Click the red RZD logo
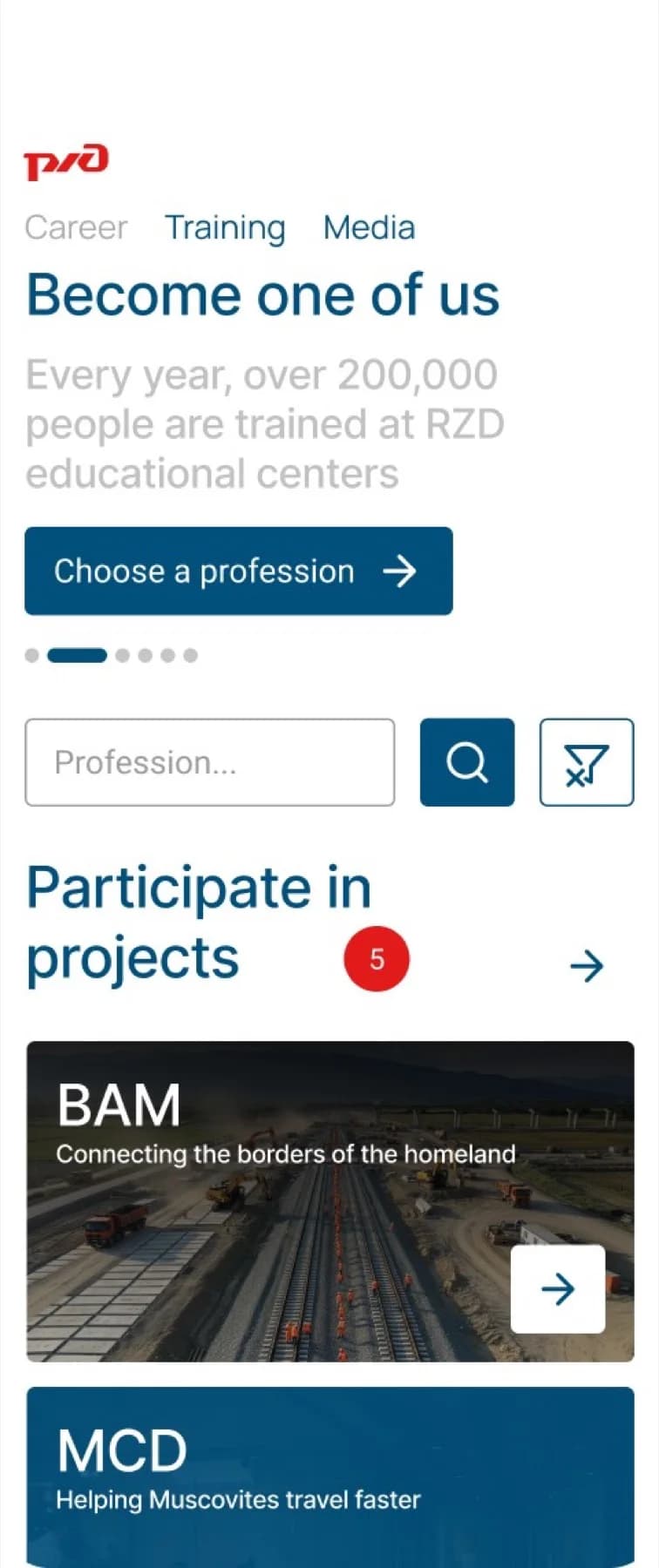Screen dimensions: 659x1568 click(x=66, y=162)
